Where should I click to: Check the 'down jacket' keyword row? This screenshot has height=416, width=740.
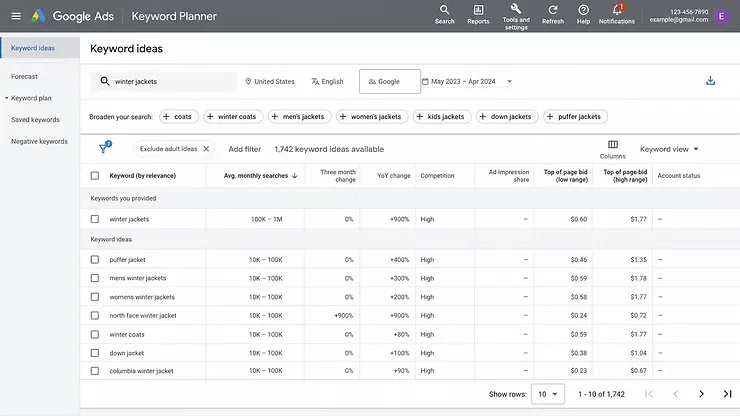(x=95, y=353)
